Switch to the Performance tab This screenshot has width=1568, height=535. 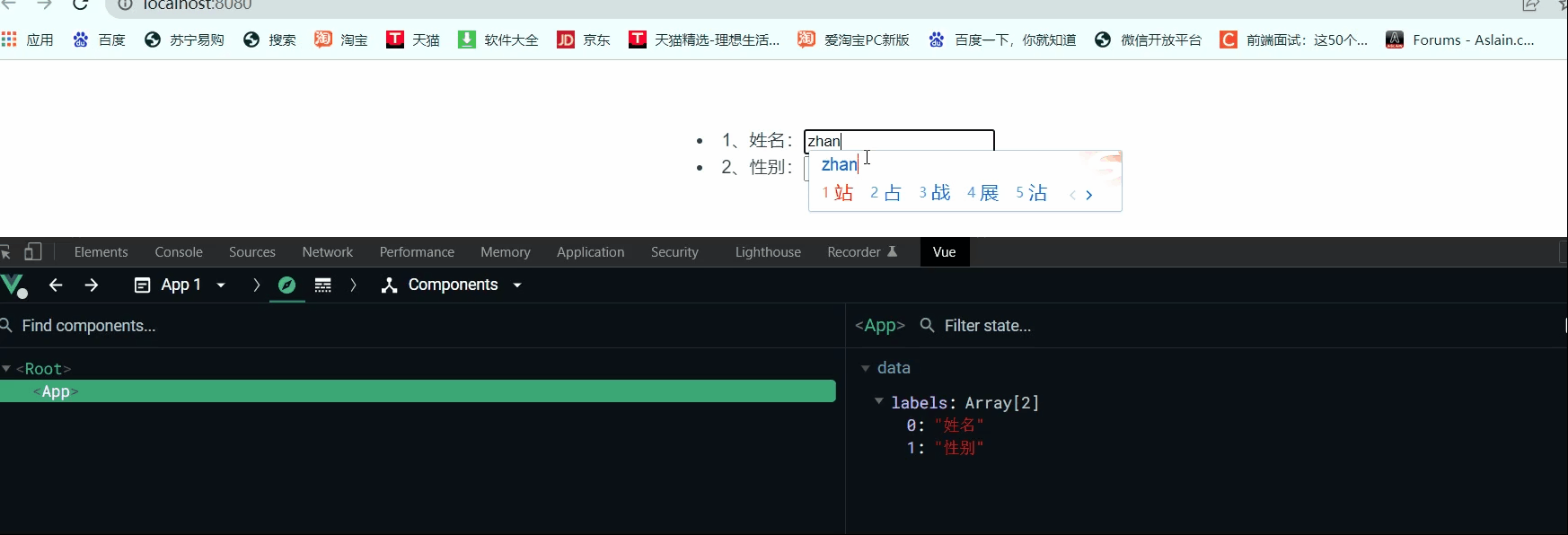coord(417,252)
